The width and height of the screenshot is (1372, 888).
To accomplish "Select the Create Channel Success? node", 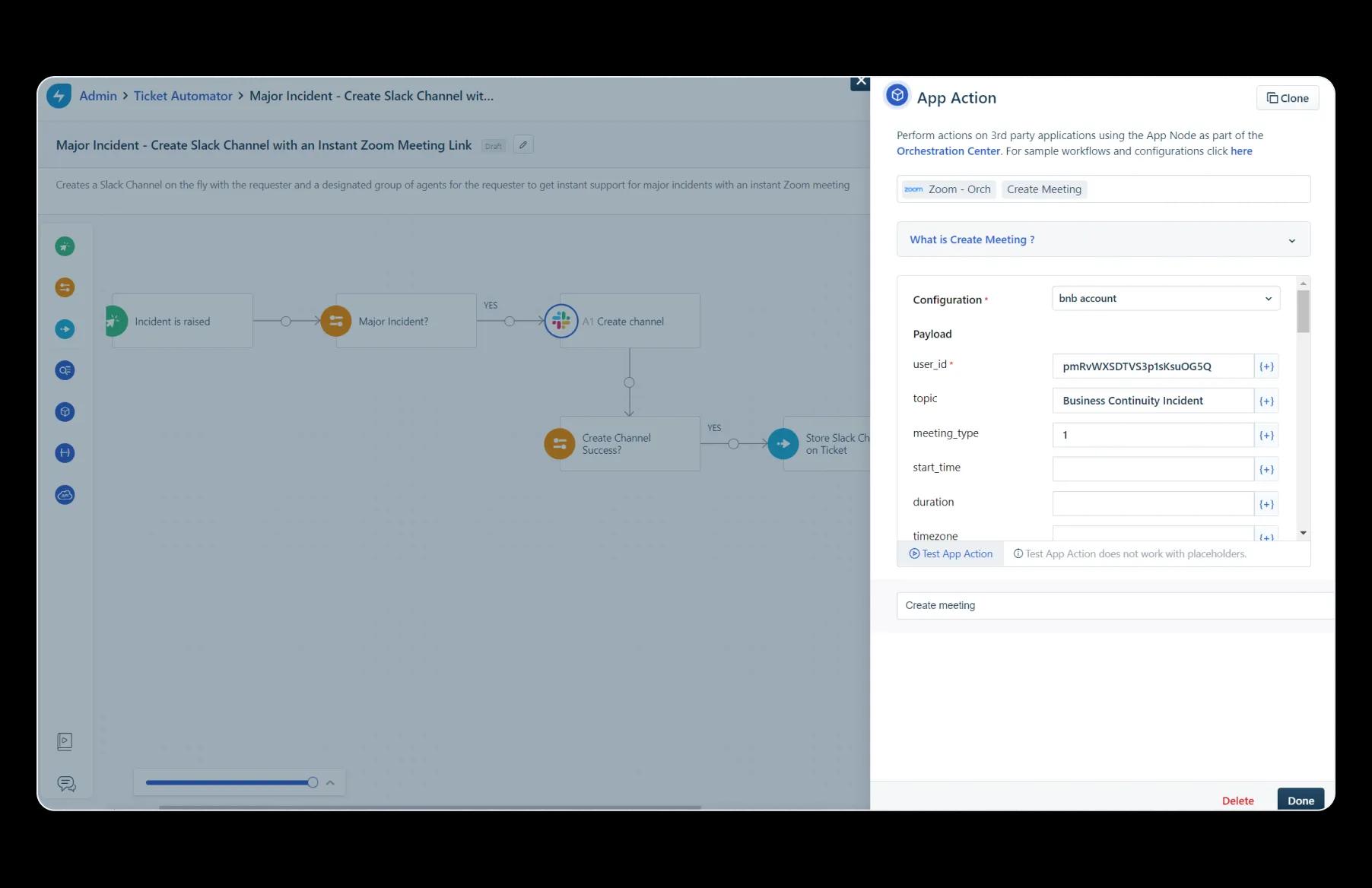I will pyautogui.click(x=630, y=443).
